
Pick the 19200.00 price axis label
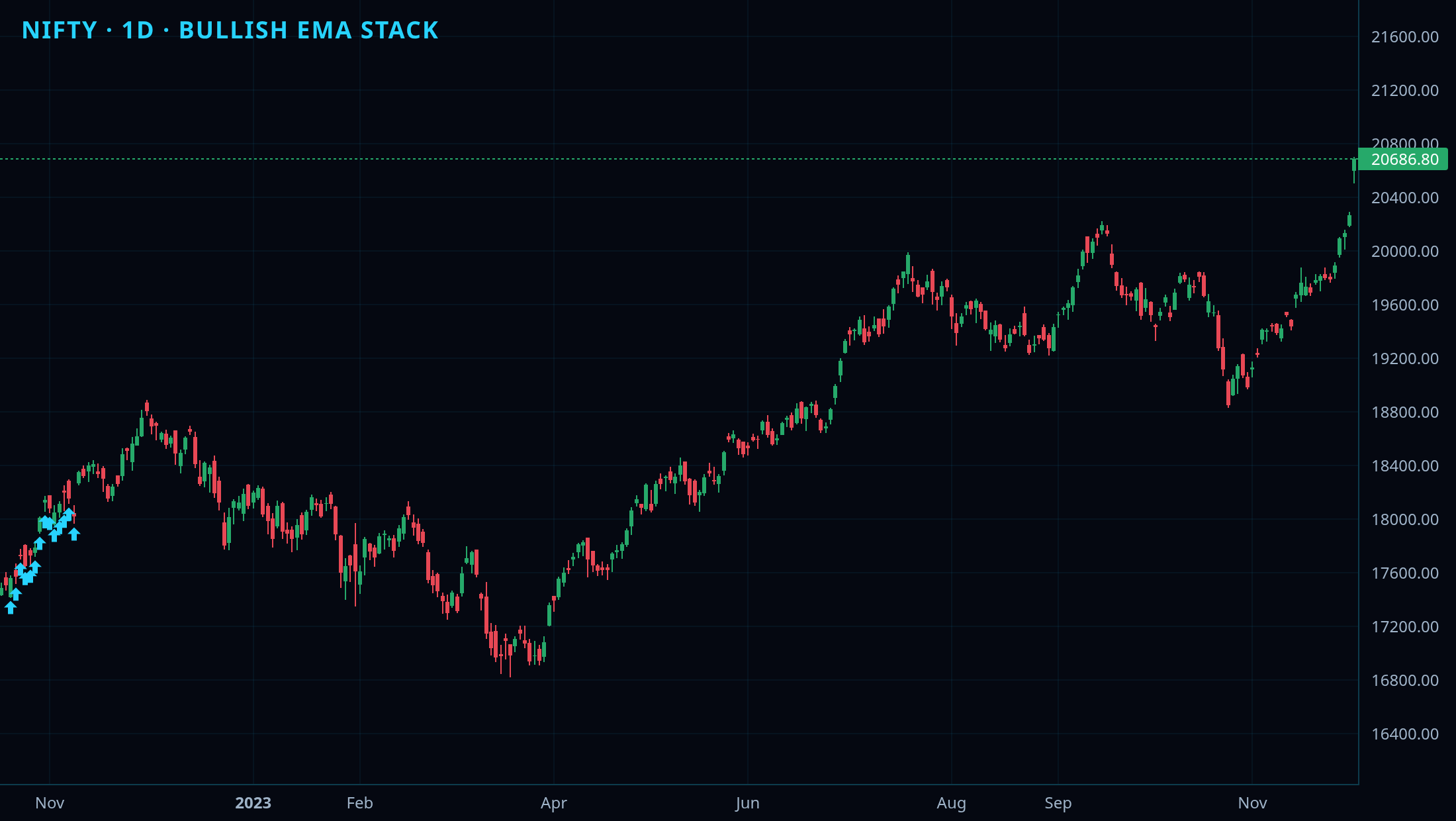(1404, 358)
